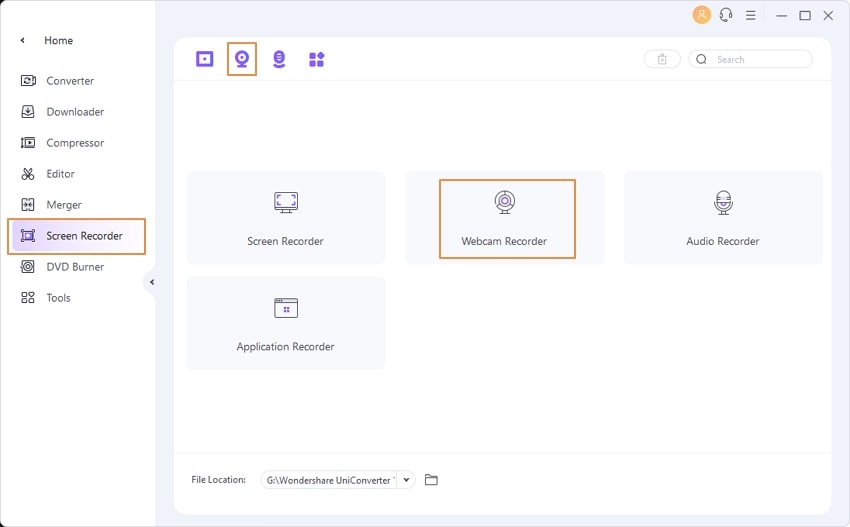Click the File Location path field
Image resolution: width=850 pixels, height=527 pixels.
click(x=330, y=480)
